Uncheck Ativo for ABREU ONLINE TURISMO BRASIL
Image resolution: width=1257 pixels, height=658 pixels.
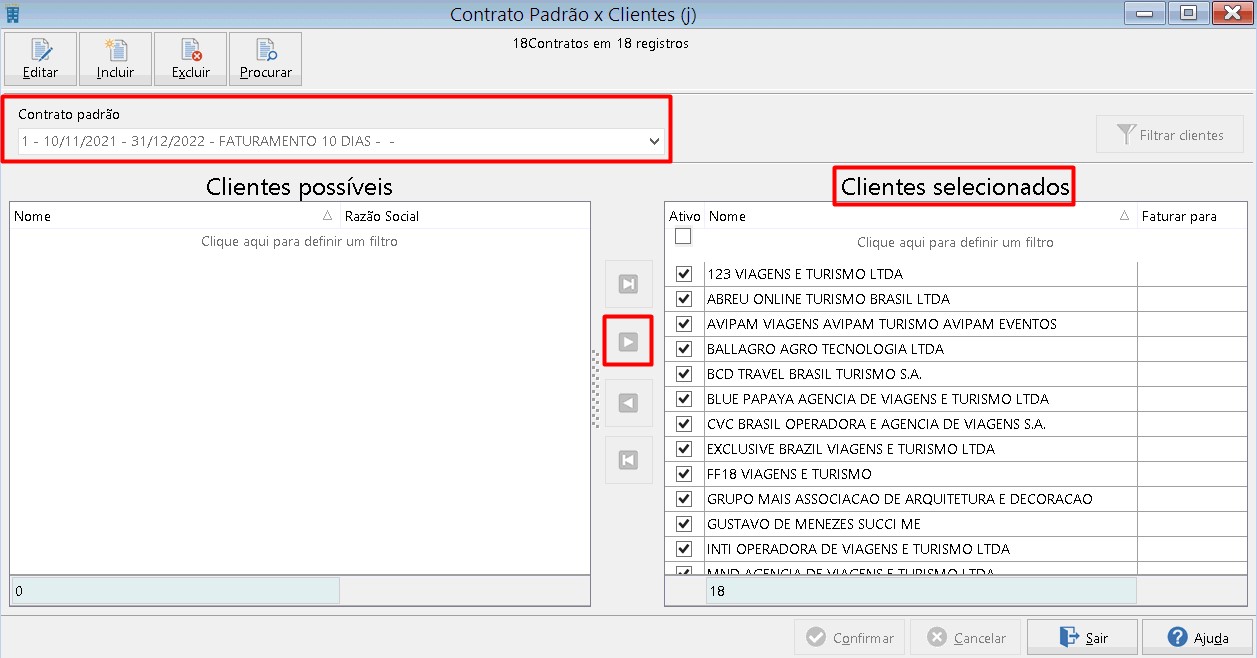coord(684,298)
